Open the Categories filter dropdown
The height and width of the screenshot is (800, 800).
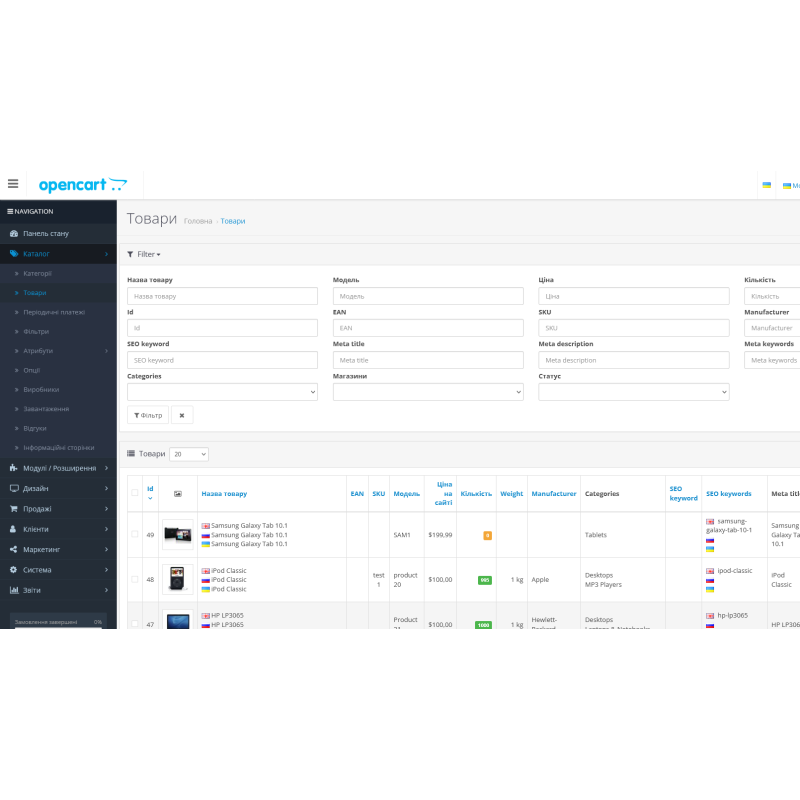click(x=222, y=392)
